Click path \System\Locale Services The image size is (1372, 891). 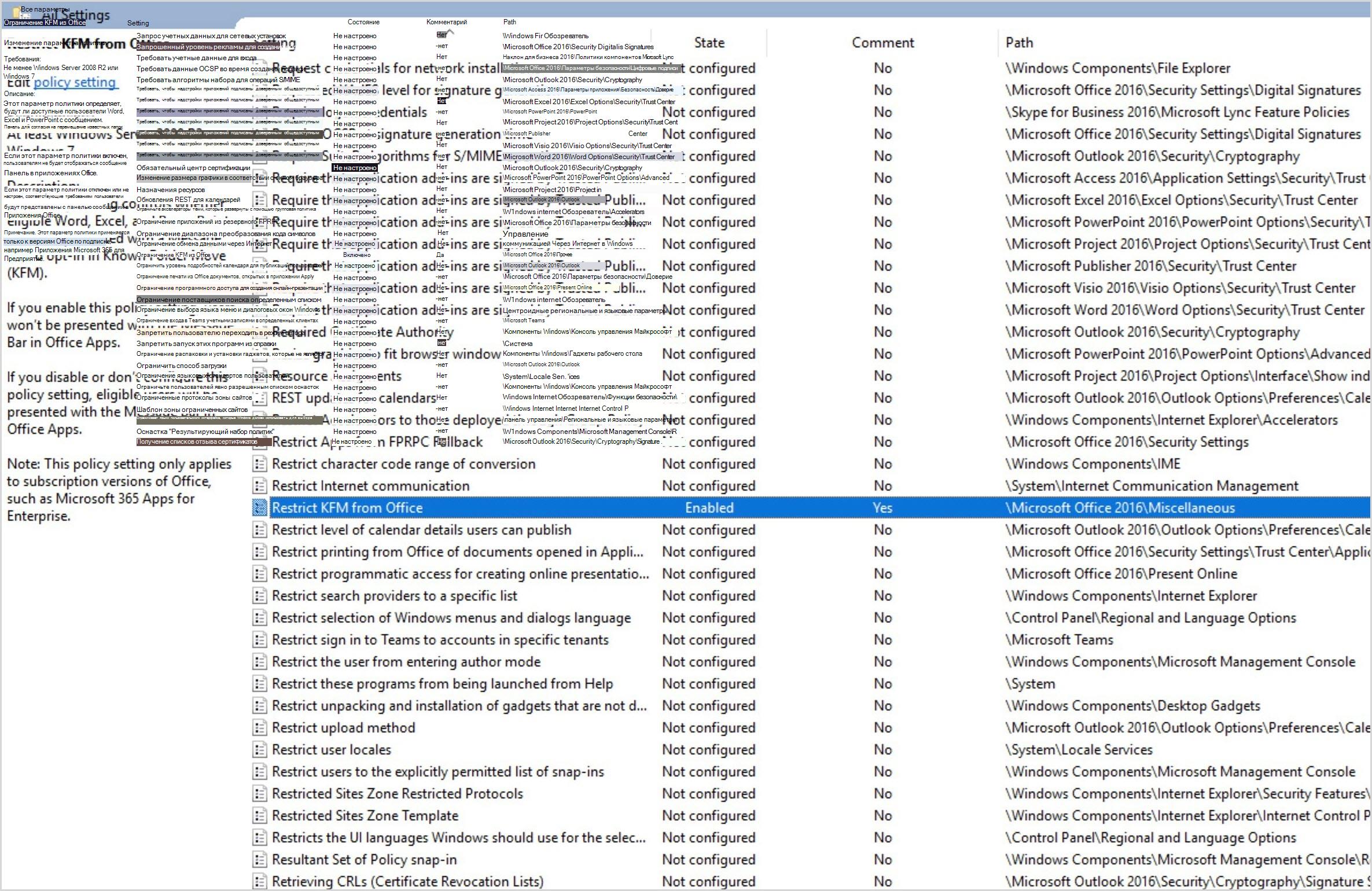[x=1079, y=750]
